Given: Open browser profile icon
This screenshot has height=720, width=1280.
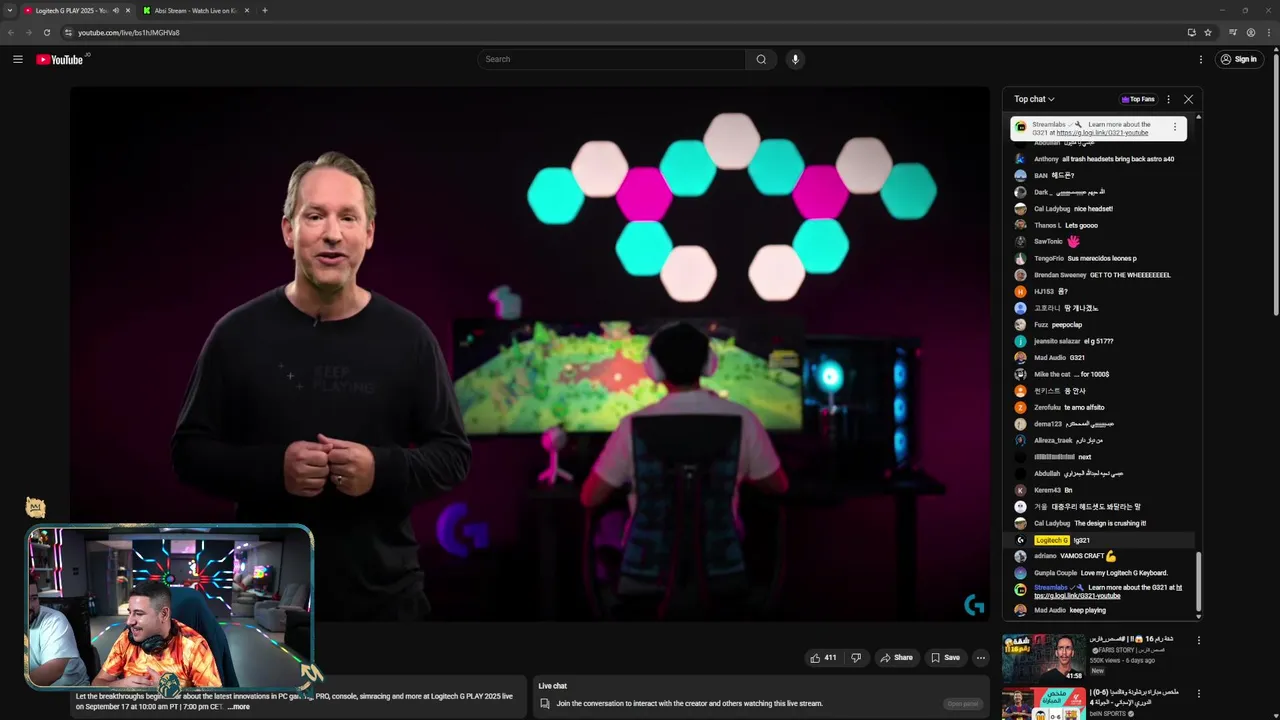Looking at the screenshot, I should pyautogui.click(x=1251, y=32).
